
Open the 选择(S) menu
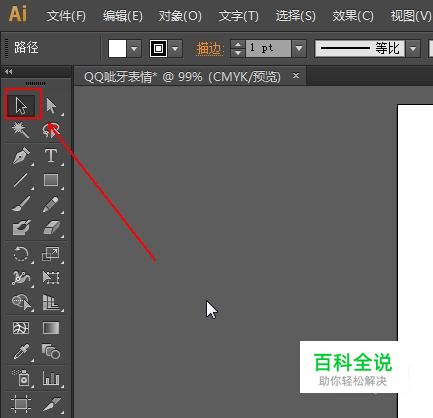(x=295, y=16)
